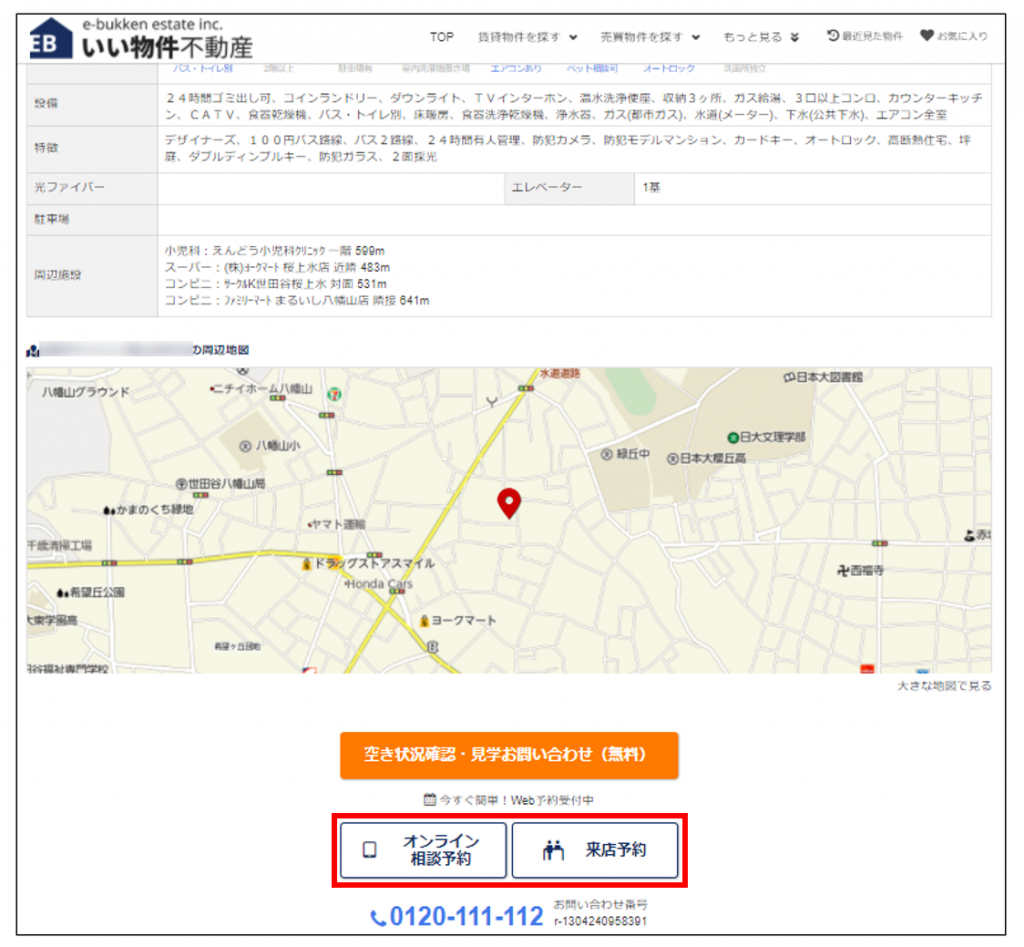Go to the TOP menu item
This screenshot has height=947, width=1024.
pyautogui.click(x=441, y=37)
